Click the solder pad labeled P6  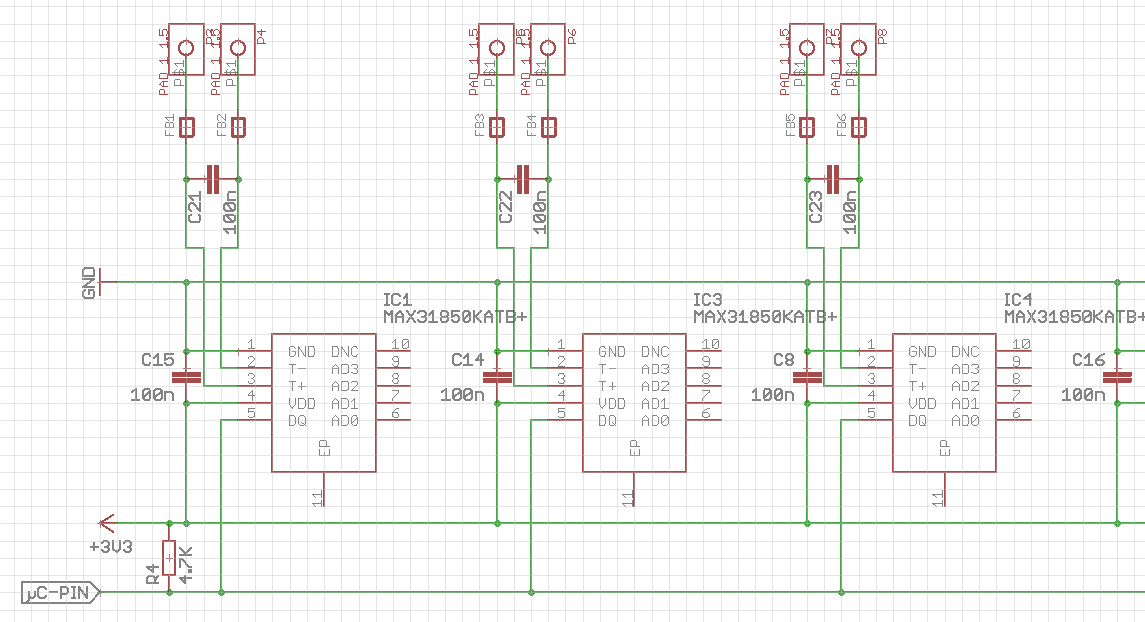coord(548,48)
